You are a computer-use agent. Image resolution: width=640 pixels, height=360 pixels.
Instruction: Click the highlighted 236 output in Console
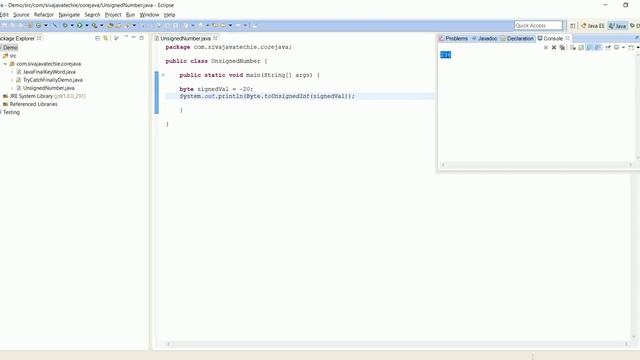pos(446,55)
